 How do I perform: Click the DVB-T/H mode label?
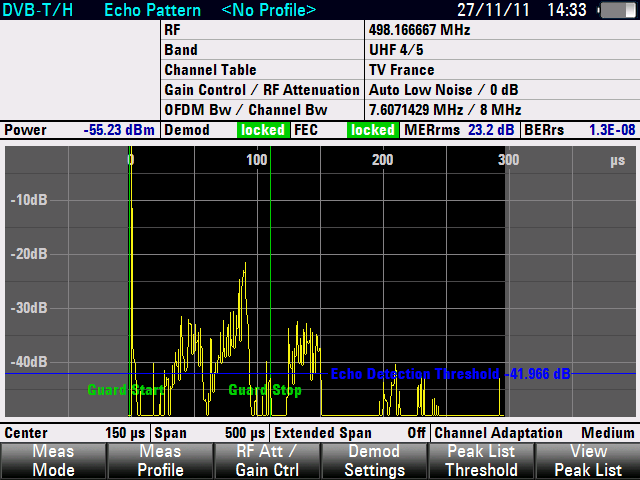pos(38,10)
